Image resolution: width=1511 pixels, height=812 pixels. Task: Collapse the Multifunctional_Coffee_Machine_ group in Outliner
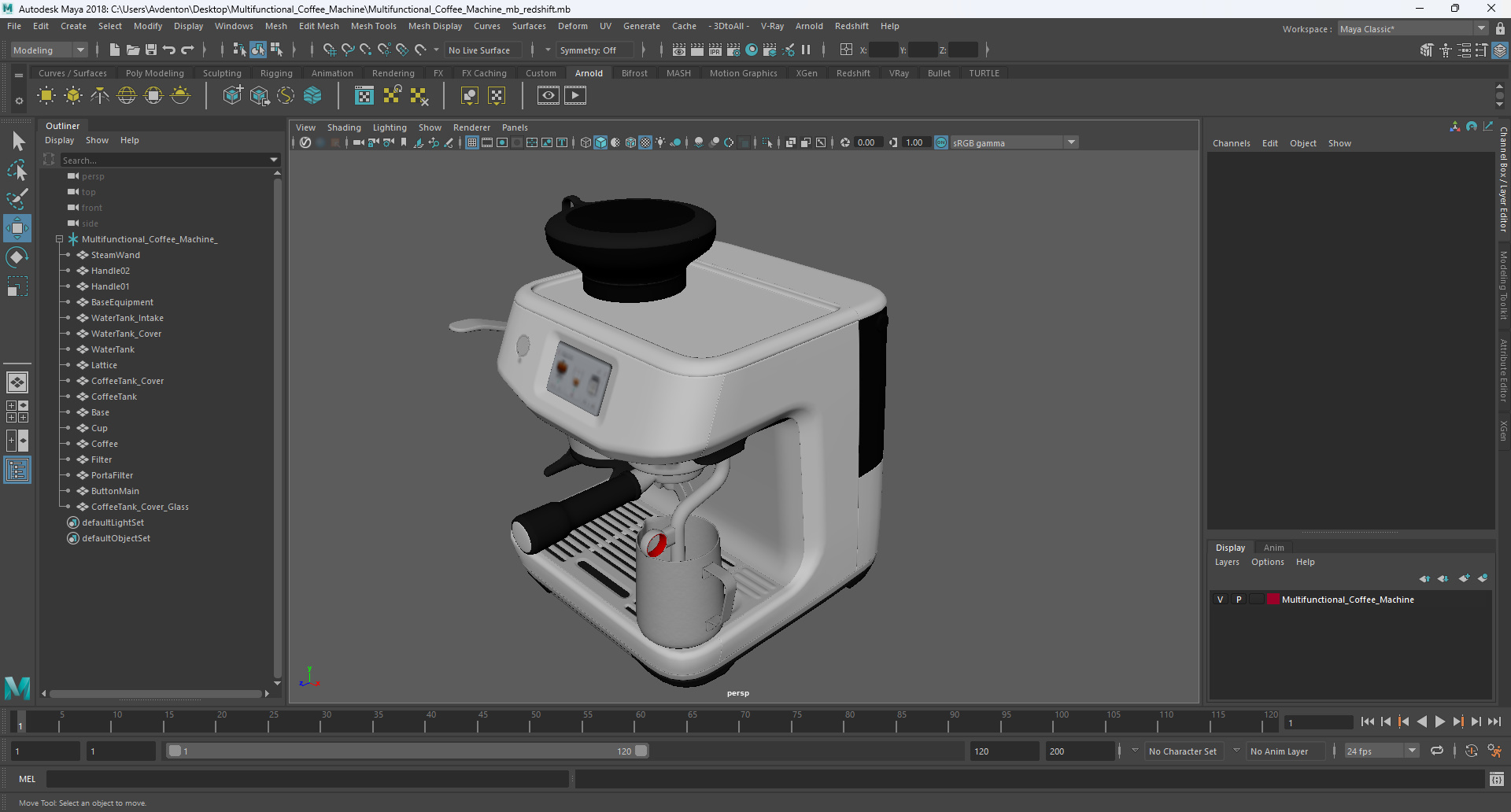[x=59, y=239]
